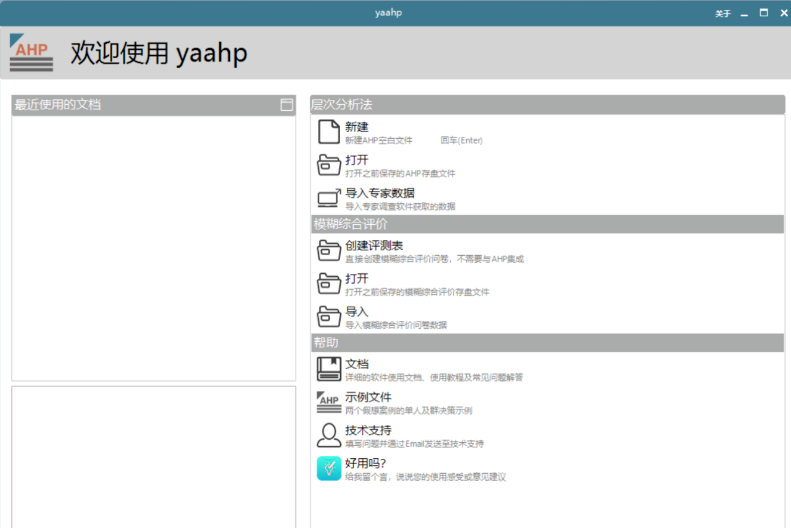Maximize the yaahp window
This screenshot has width=791, height=528.
(764, 13)
